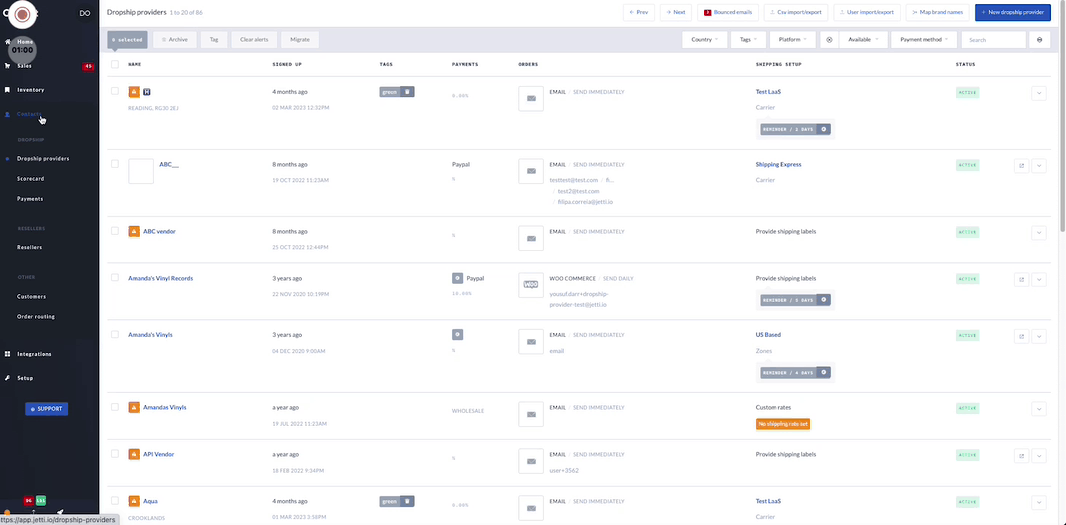Expand row actions chevron for Amandas Vinyls
Viewport: 1066px width, 525px height.
tap(1038, 409)
